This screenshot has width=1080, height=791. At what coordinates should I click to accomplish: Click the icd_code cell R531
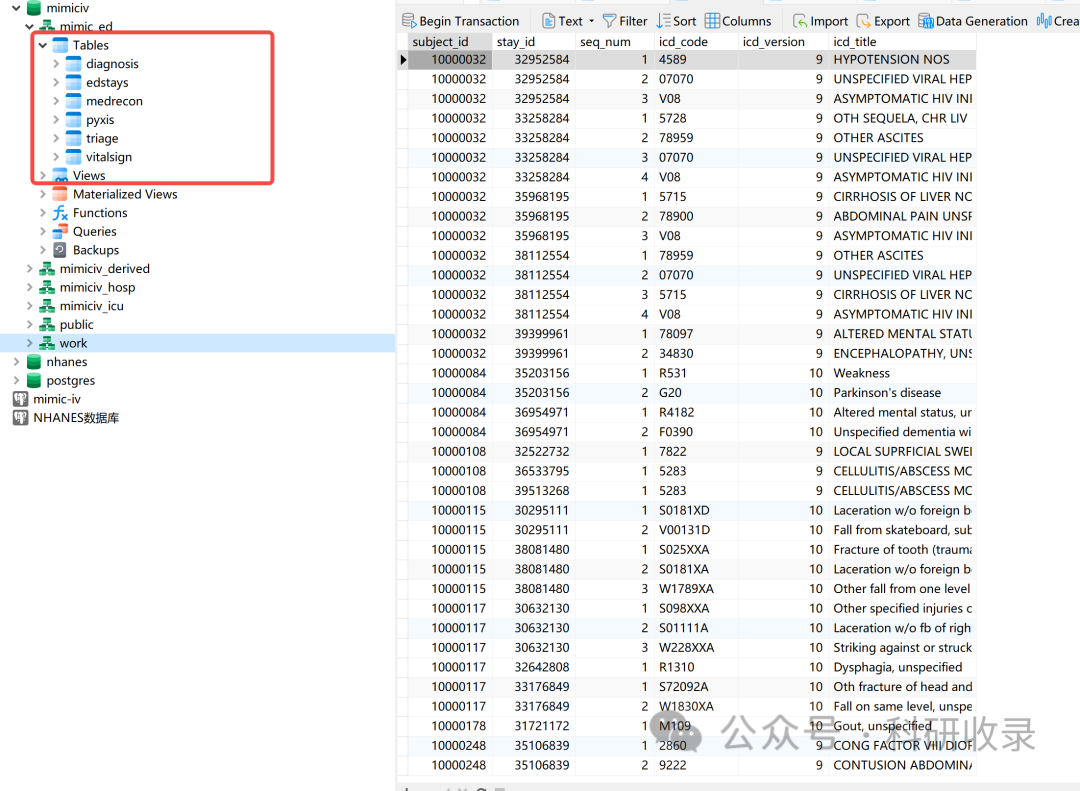click(x=695, y=373)
